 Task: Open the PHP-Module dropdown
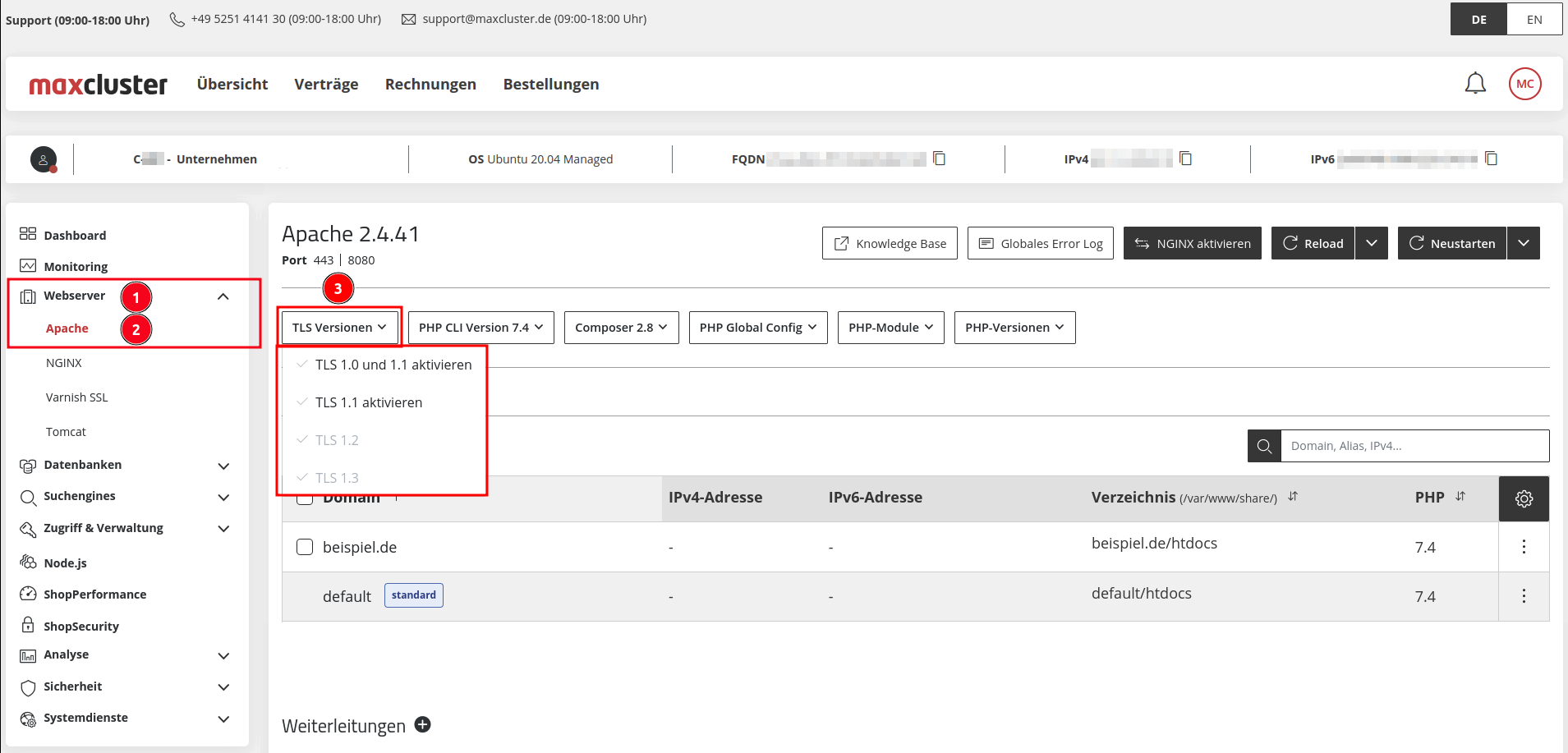891,328
